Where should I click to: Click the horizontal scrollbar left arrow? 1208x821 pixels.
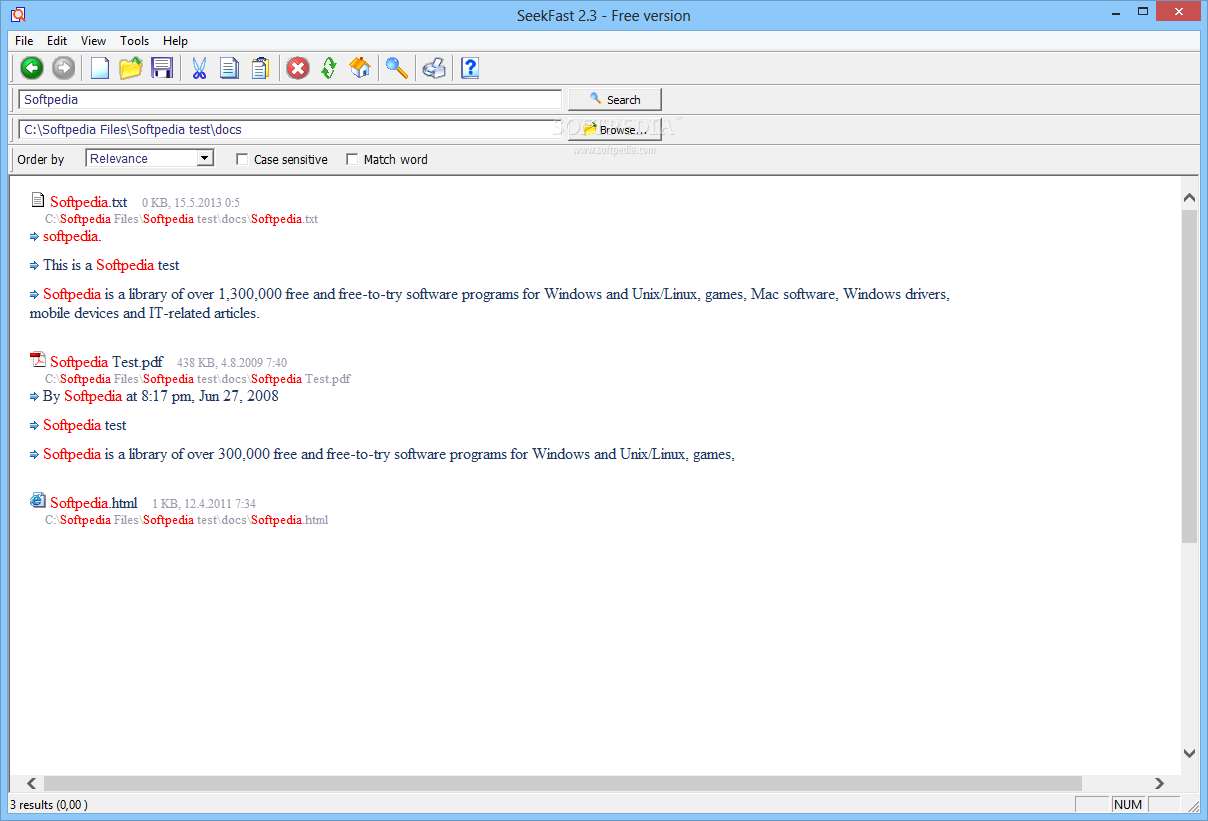[x=31, y=783]
